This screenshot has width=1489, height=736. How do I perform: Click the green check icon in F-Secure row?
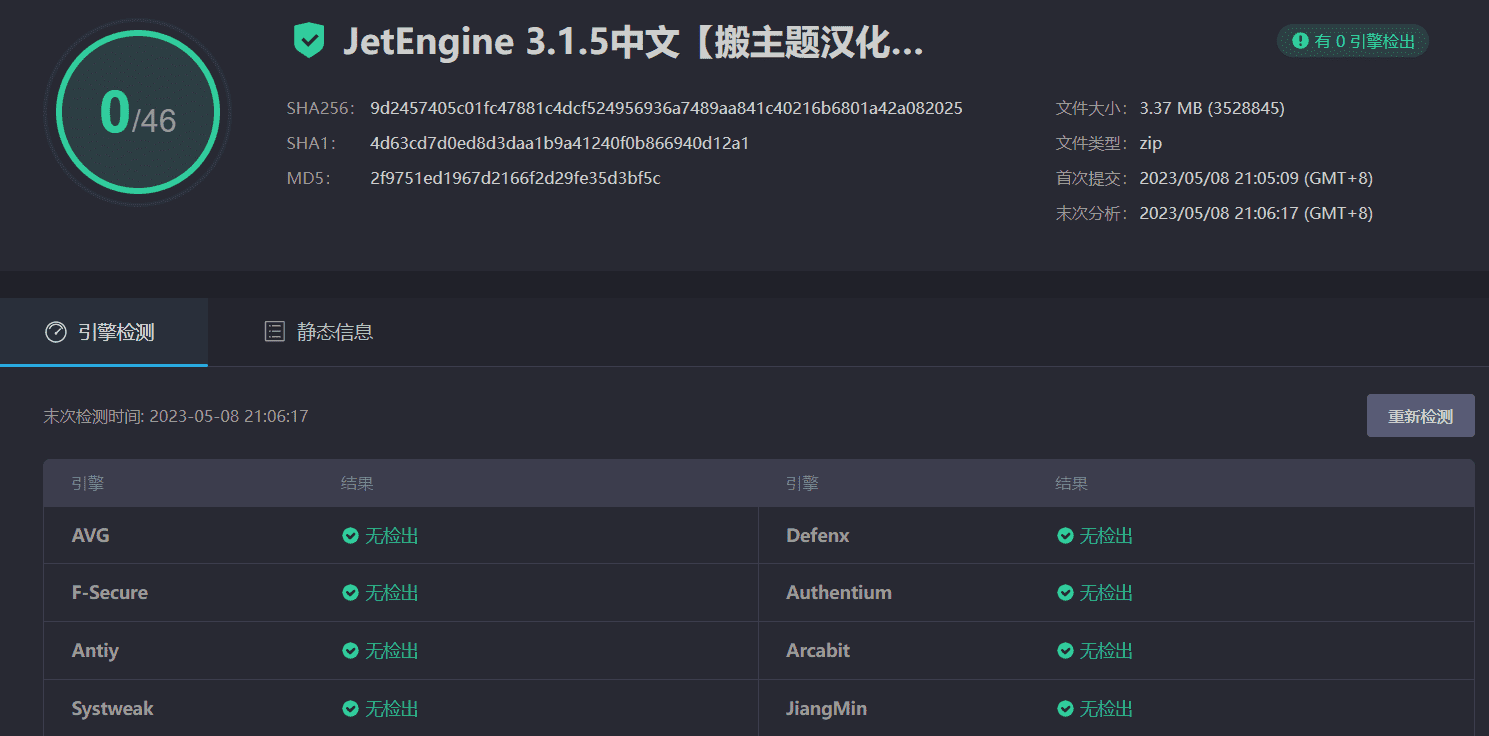[350, 593]
